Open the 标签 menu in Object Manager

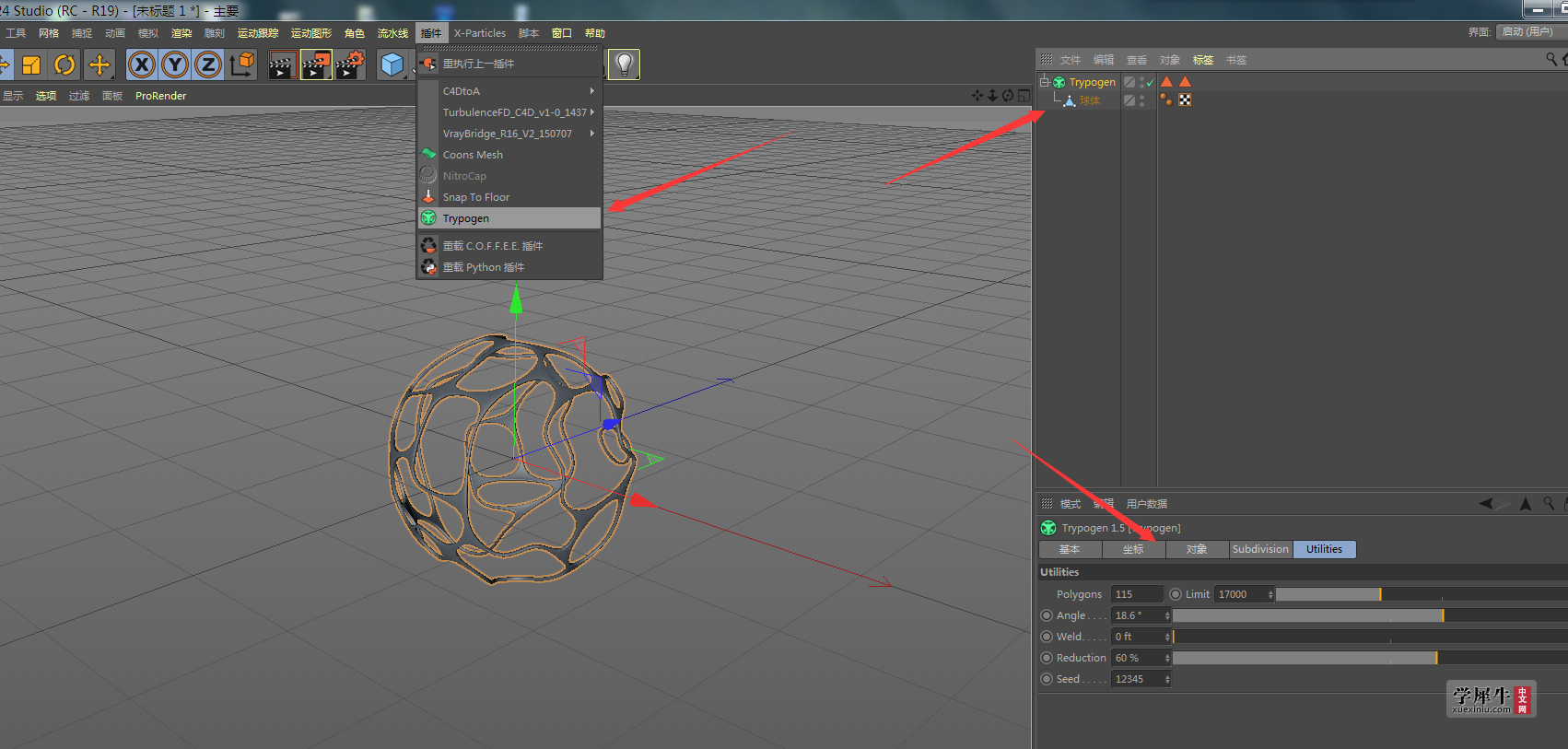click(1203, 60)
